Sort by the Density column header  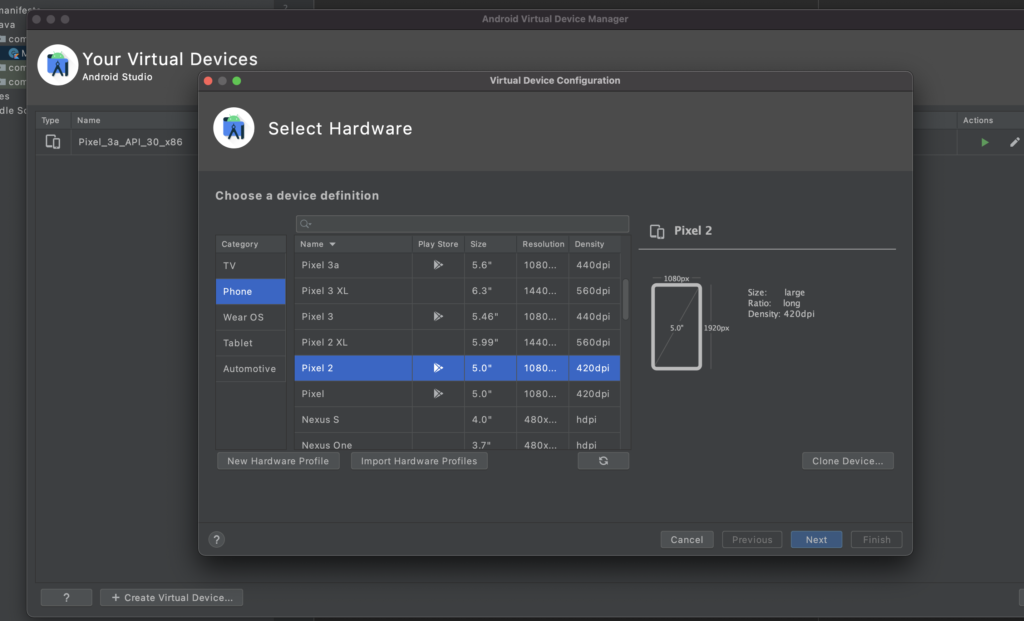[594, 244]
